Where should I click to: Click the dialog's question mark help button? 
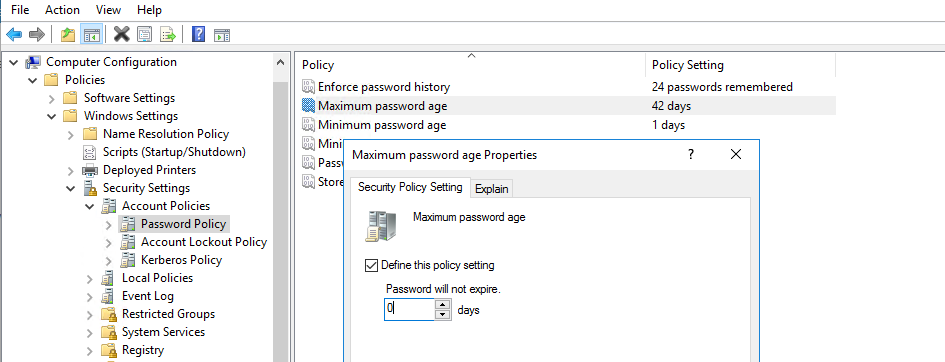pos(691,155)
